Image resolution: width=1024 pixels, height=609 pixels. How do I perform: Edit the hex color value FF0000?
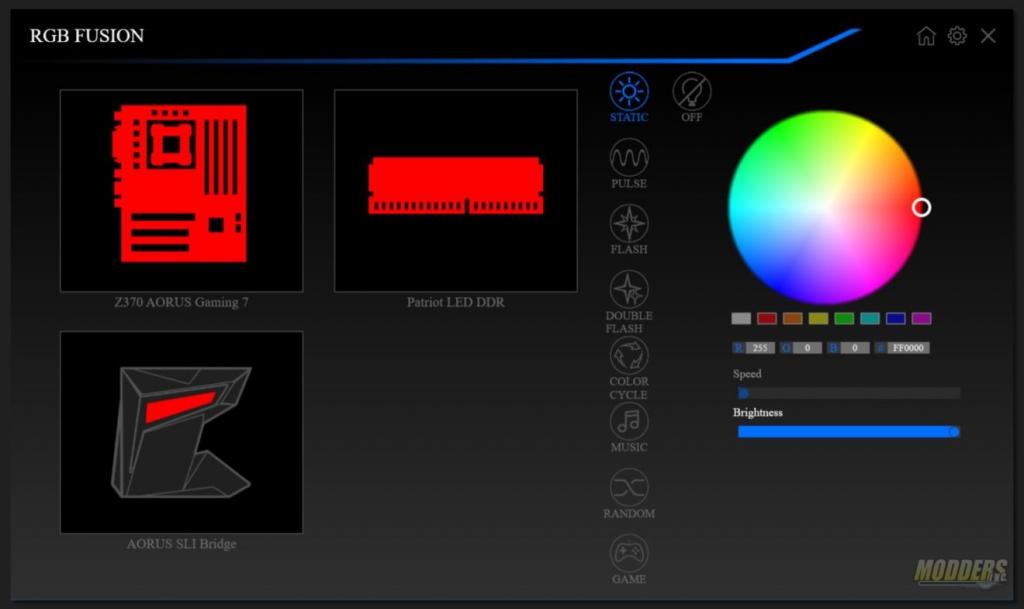[904, 347]
